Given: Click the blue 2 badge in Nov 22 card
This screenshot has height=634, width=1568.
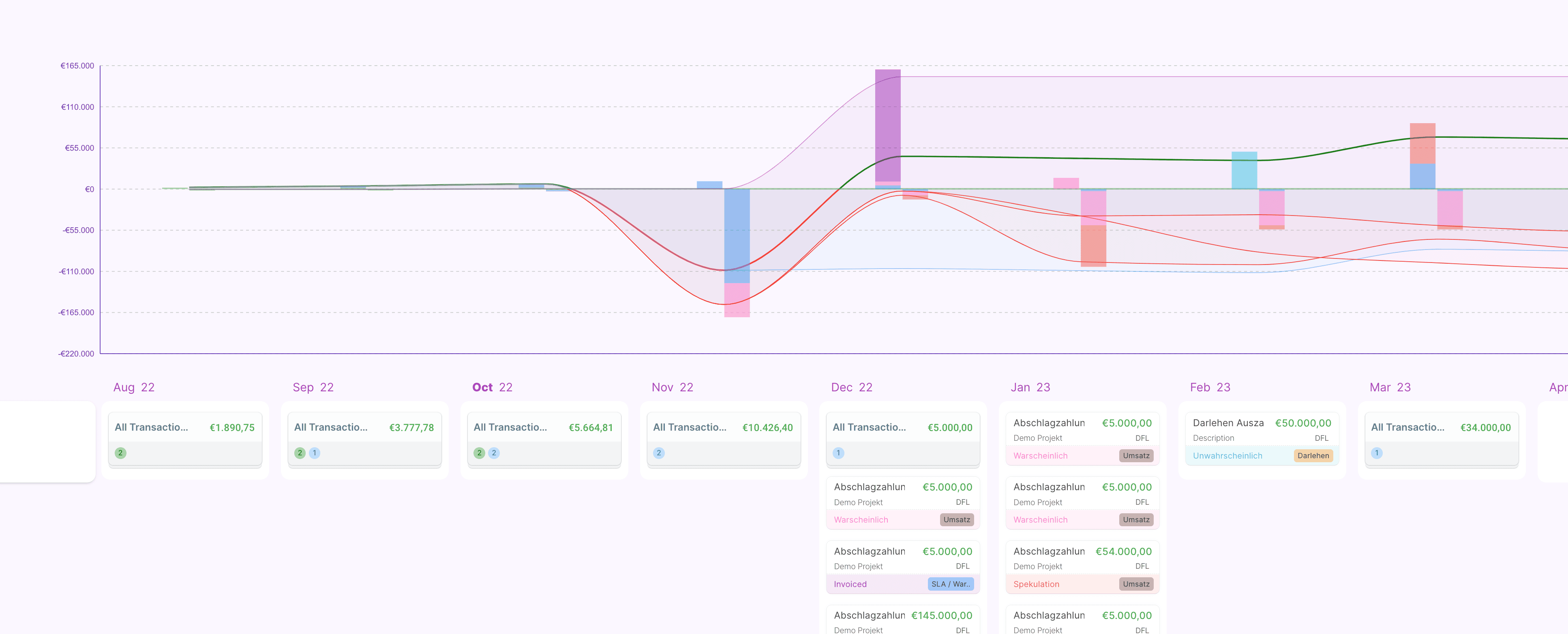Looking at the screenshot, I should [x=659, y=453].
